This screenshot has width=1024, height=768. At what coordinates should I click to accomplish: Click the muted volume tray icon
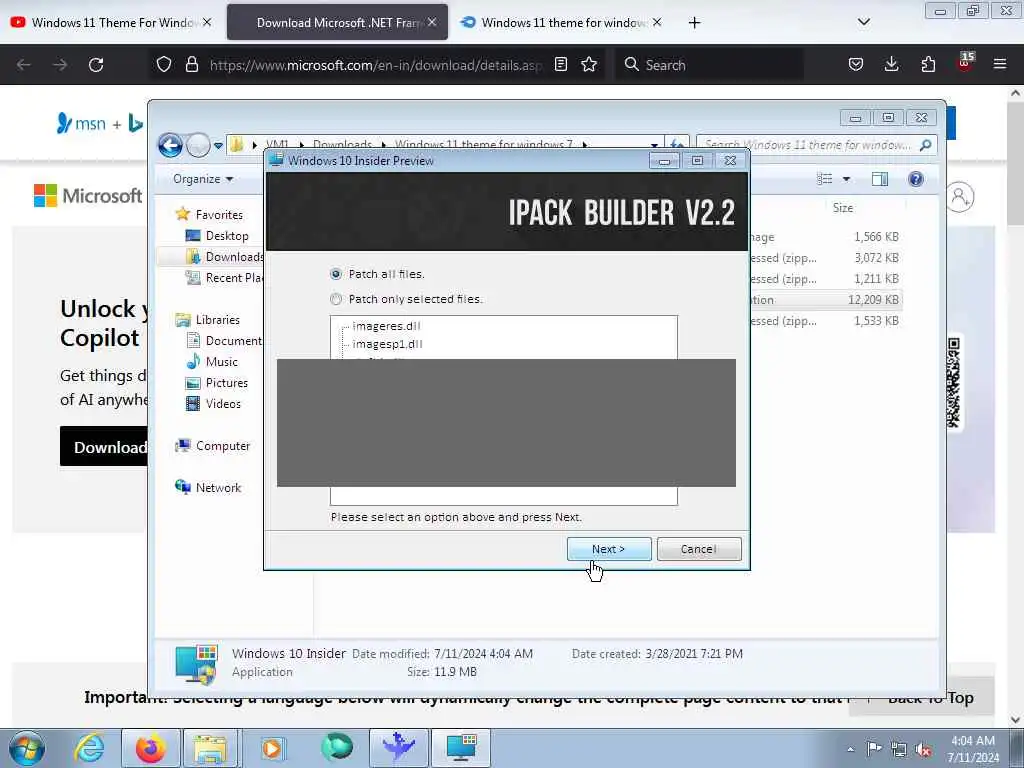923,749
